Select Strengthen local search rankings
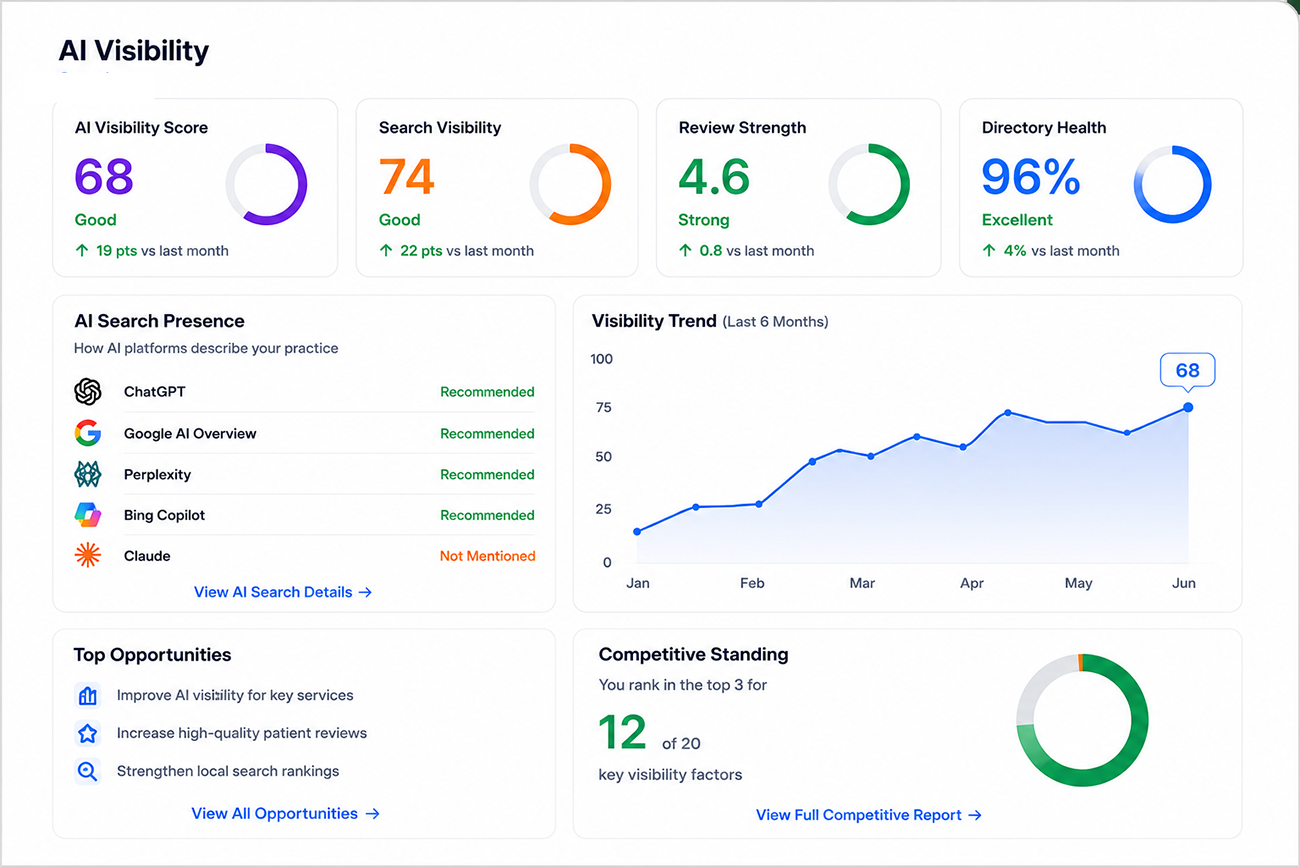The image size is (1300, 867). tap(228, 771)
